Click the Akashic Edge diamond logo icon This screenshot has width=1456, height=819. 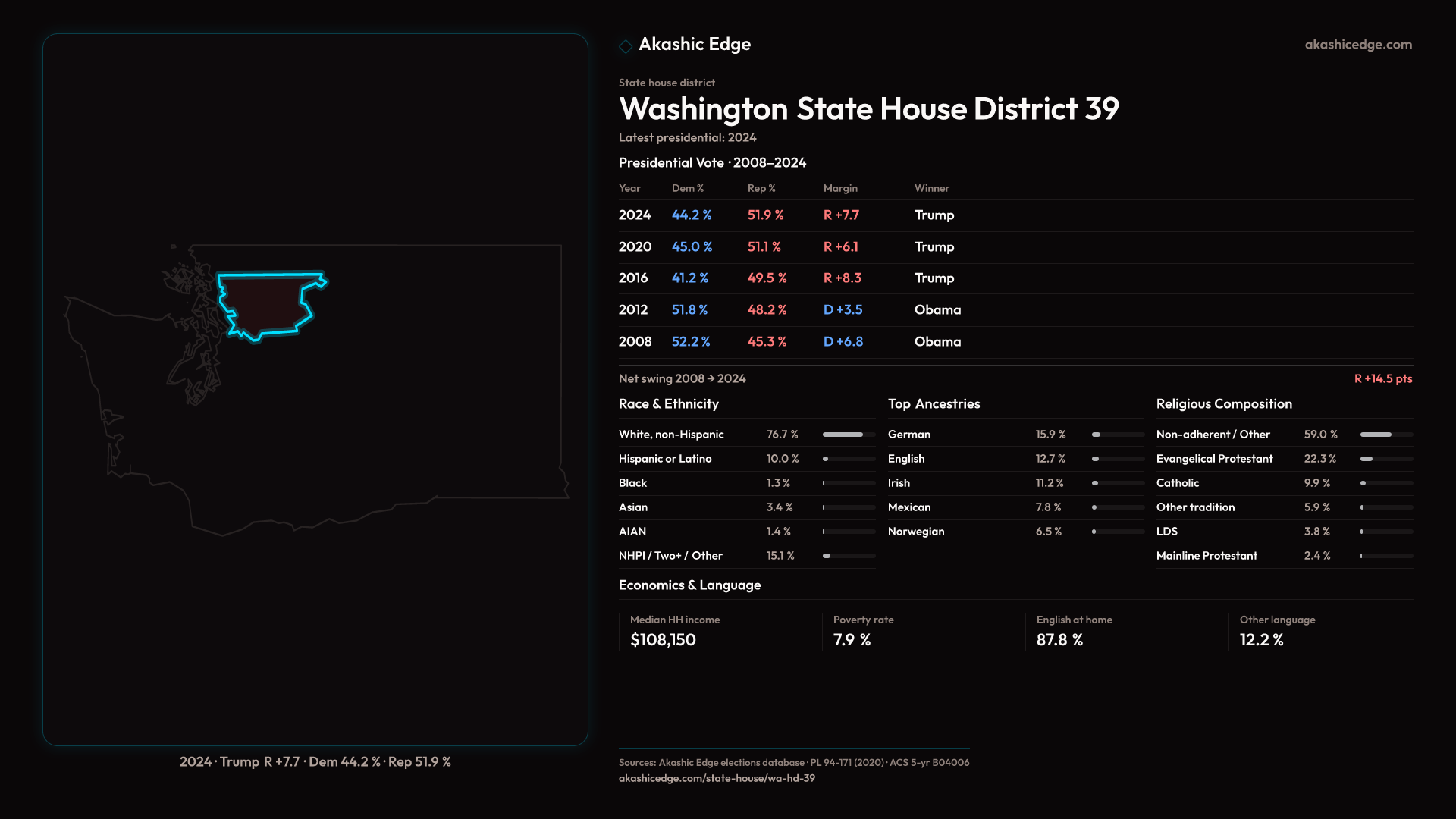[626, 46]
